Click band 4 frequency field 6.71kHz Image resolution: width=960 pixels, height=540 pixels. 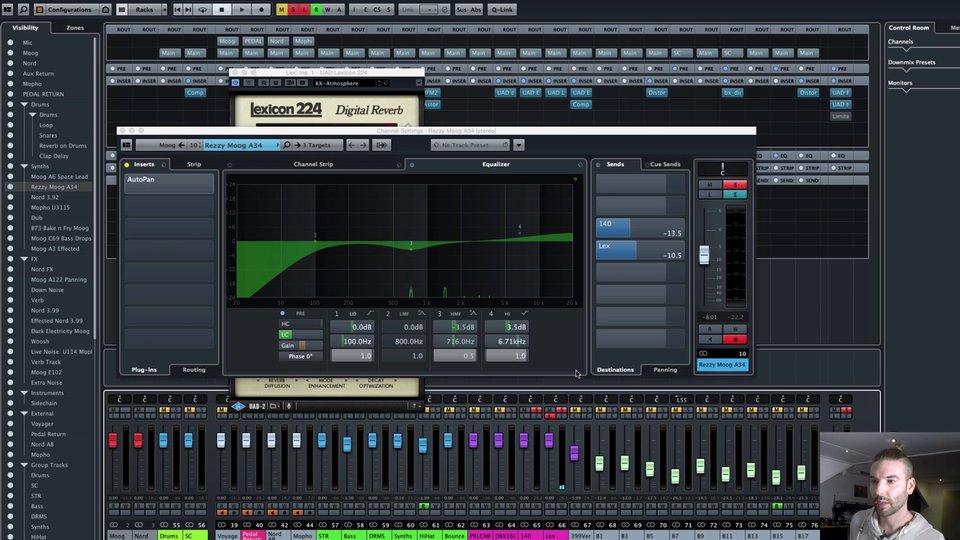pos(506,341)
